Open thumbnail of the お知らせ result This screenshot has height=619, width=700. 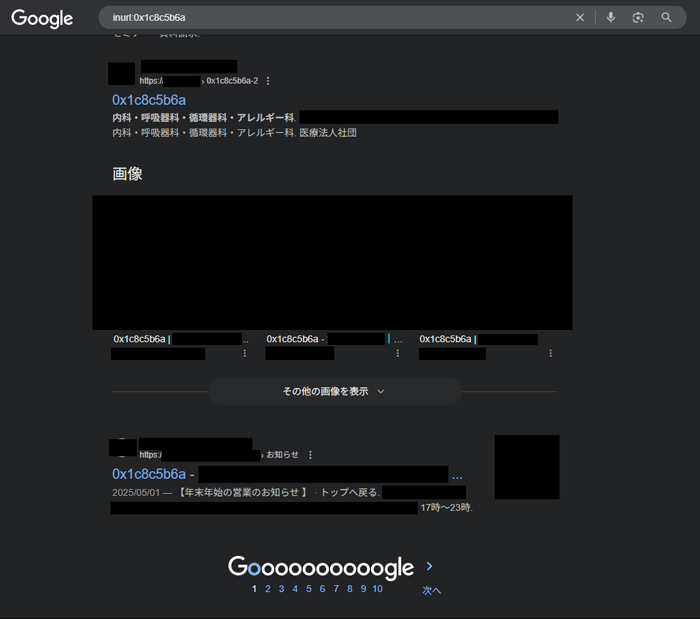coord(527,467)
